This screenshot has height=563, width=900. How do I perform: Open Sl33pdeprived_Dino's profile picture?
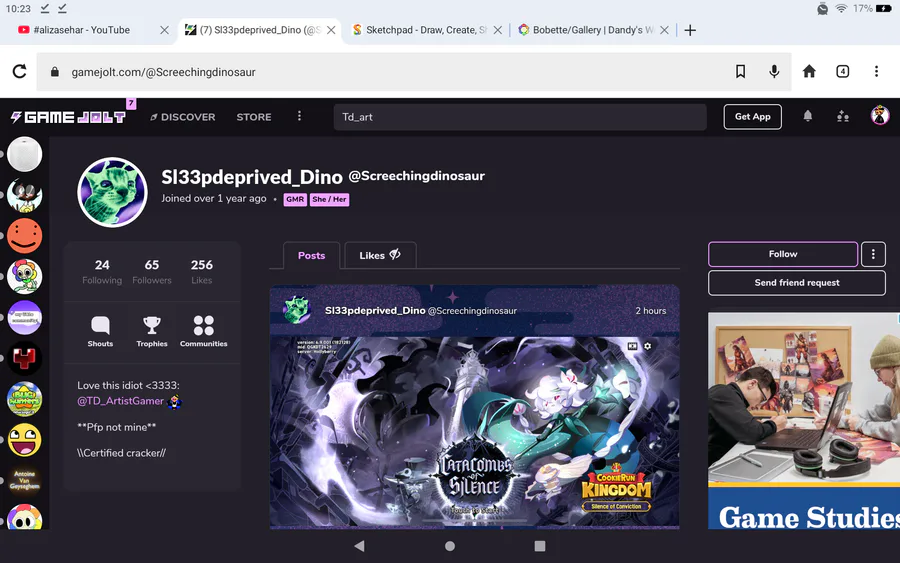[x=112, y=192]
